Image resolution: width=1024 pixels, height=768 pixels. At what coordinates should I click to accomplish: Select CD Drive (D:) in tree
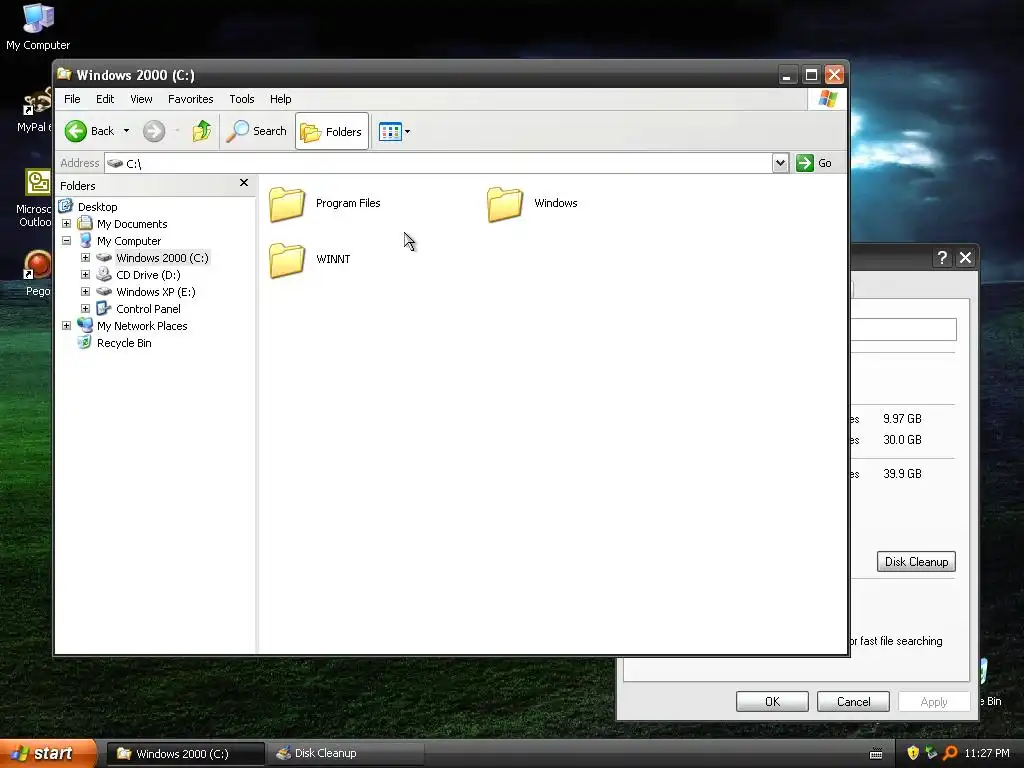coord(148,275)
